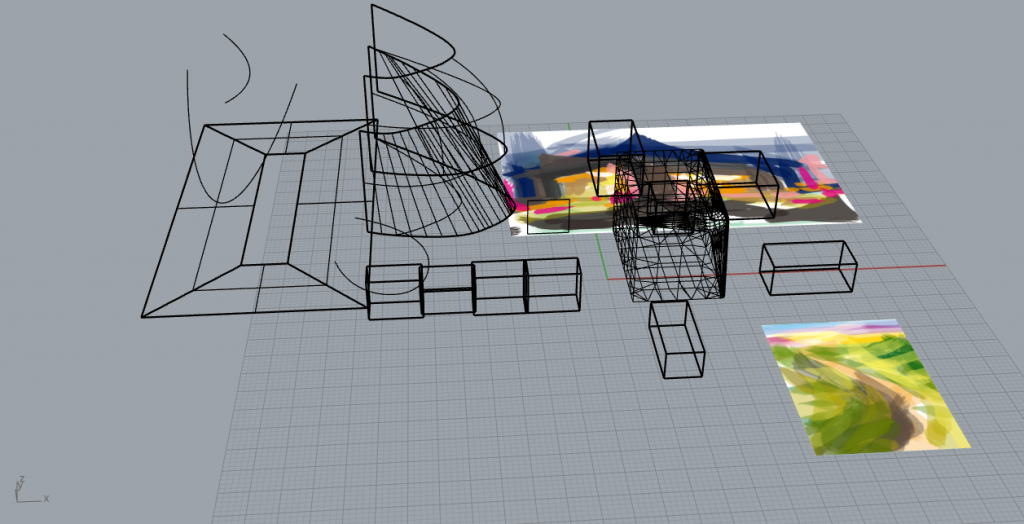Select the green landscape painting image
The height and width of the screenshot is (524, 1024).
coord(865,388)
